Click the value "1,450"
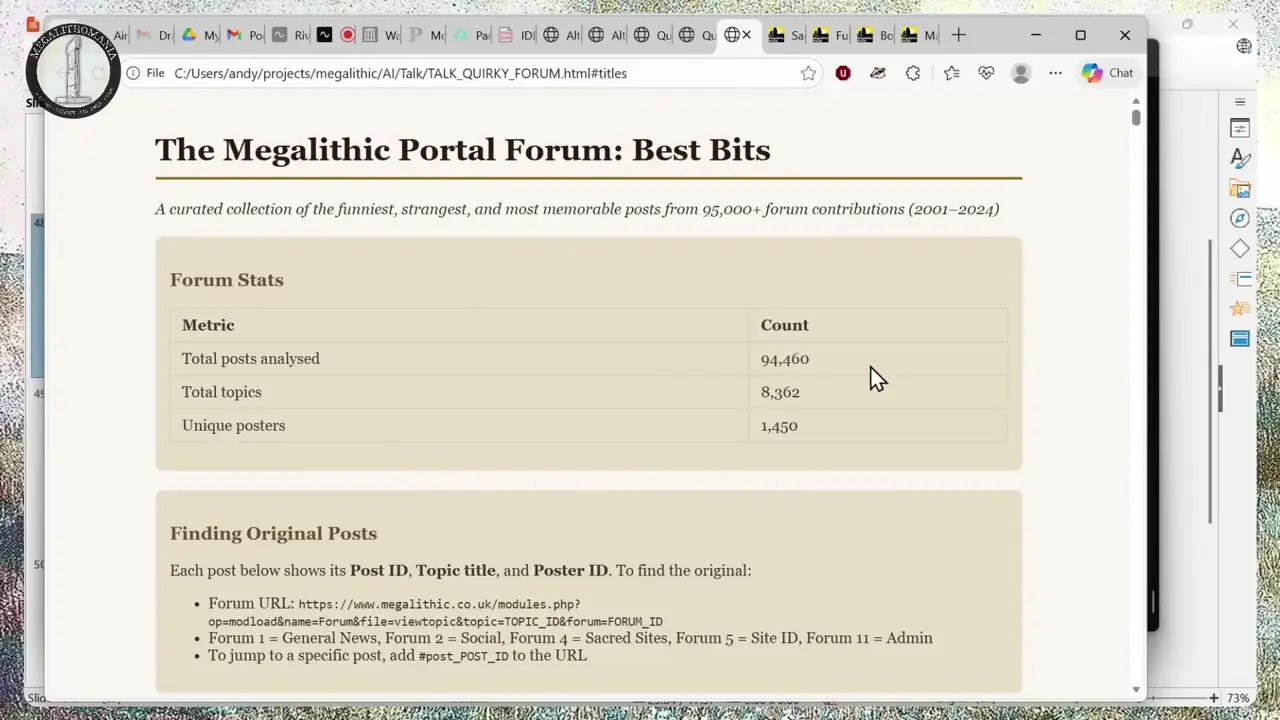The width and height of the screenshot is (1280, 720). pos(779,425)
